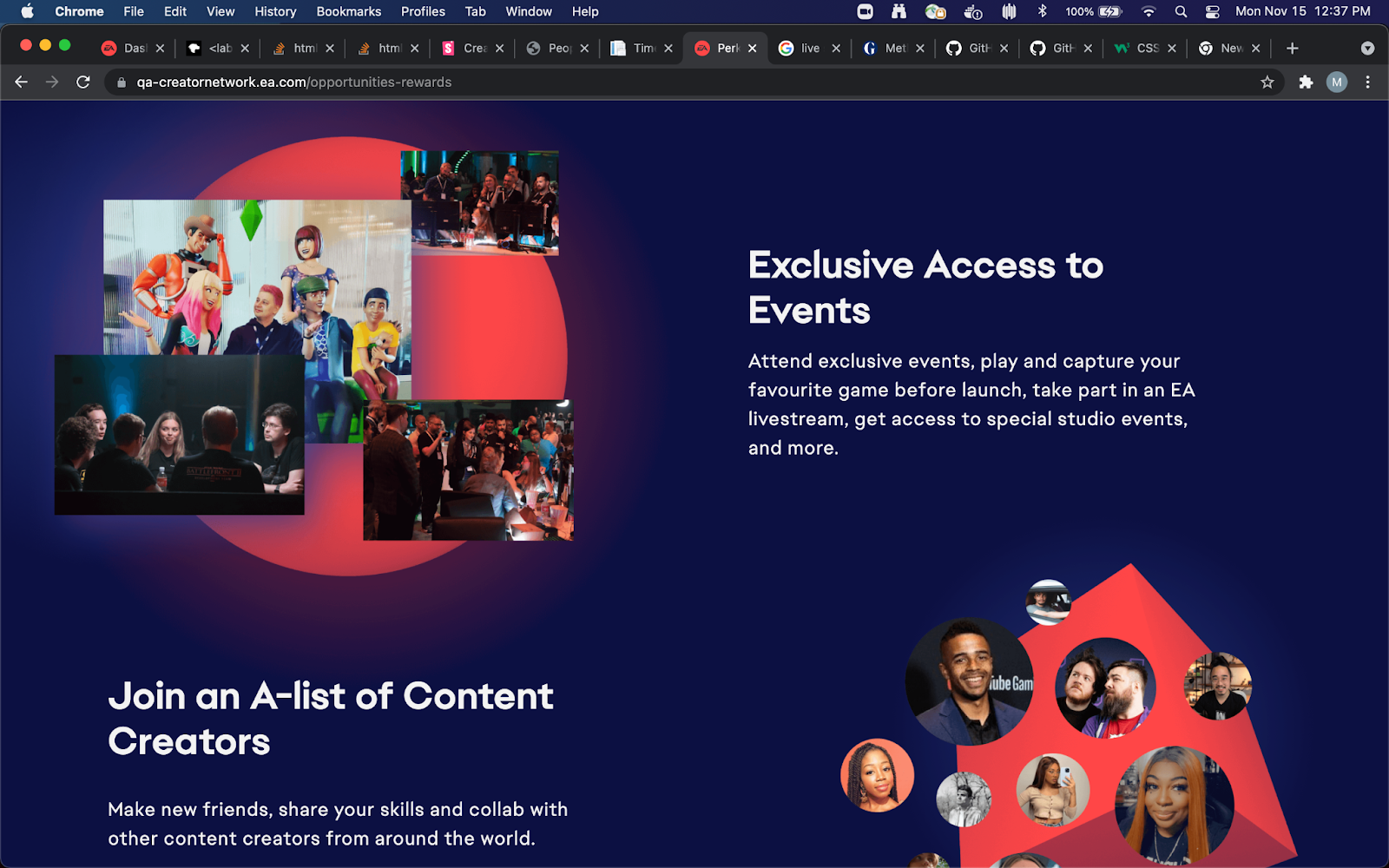Open the Extensions puzzle icon
Screen dimensions: 1389x868
click(x=1306, y=82)
